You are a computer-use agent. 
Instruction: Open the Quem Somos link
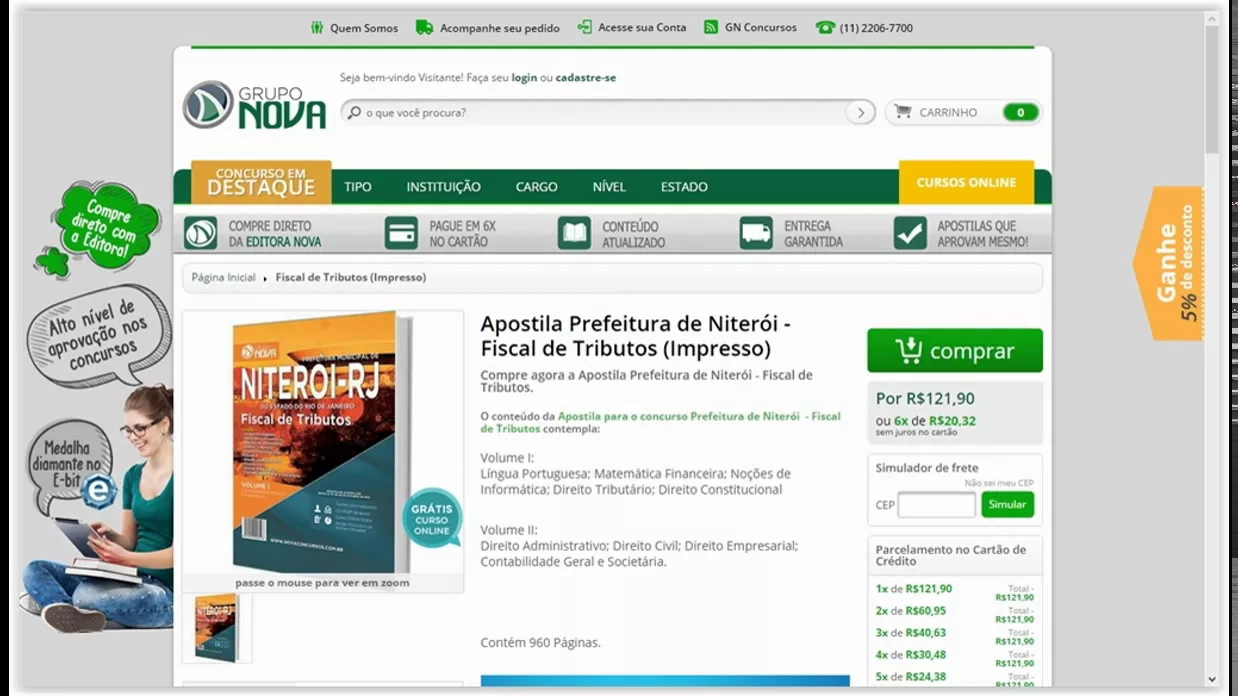click(x=364, y=28)
